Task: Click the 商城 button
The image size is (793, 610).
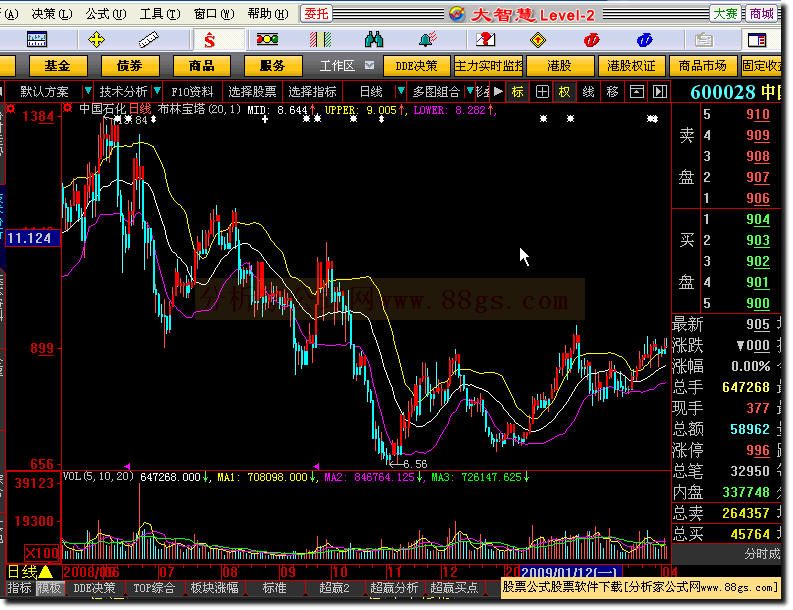Action: [x=761, y=14]
